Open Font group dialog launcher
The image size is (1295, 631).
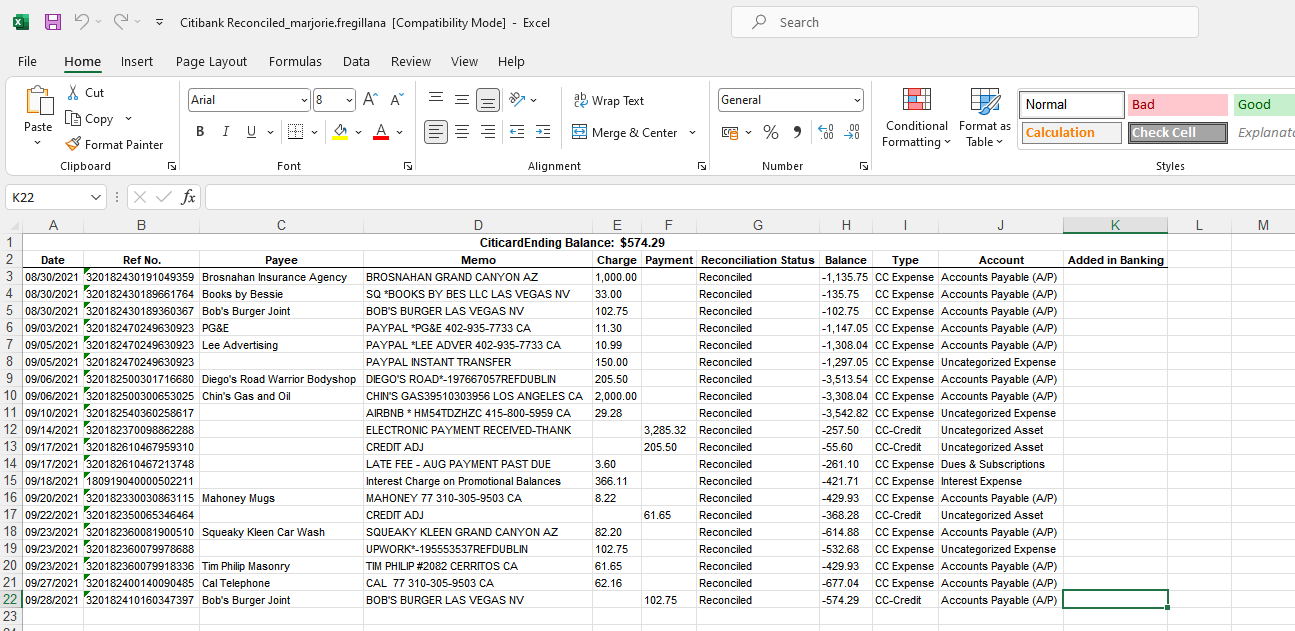pos(407,166)
